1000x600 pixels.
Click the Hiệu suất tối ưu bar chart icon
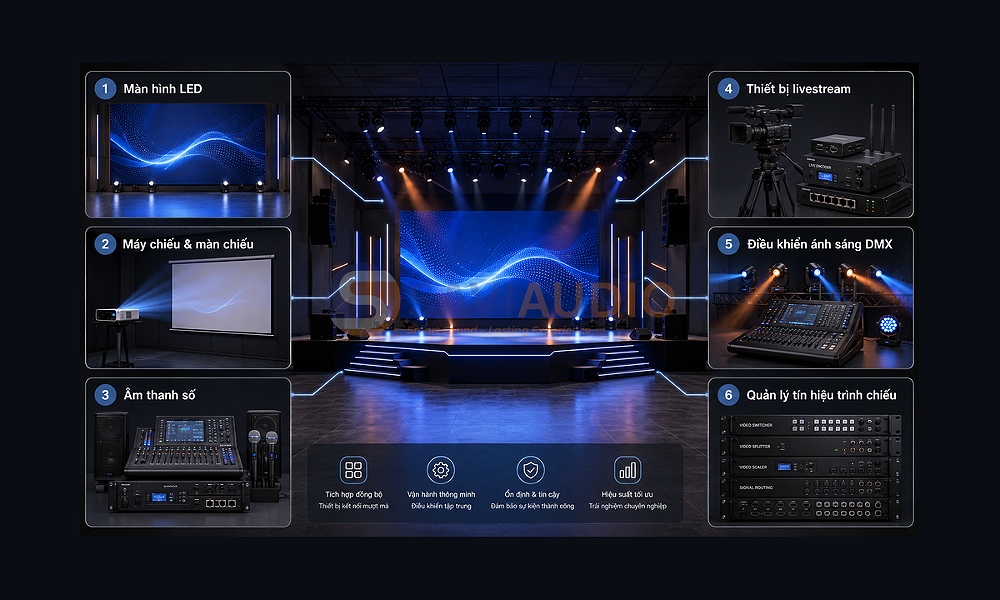pyautogui.click(x=627, y=470)
